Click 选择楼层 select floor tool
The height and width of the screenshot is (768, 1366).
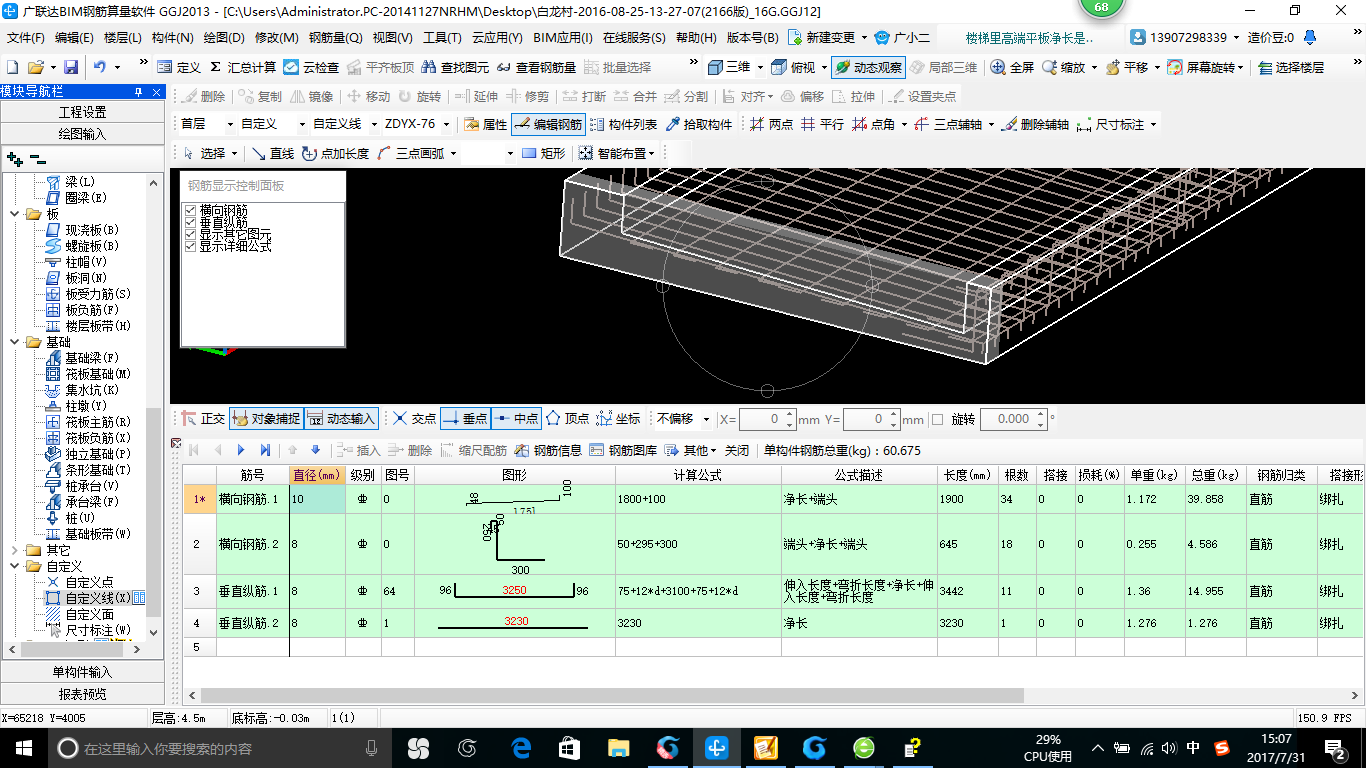[1291, 68]
